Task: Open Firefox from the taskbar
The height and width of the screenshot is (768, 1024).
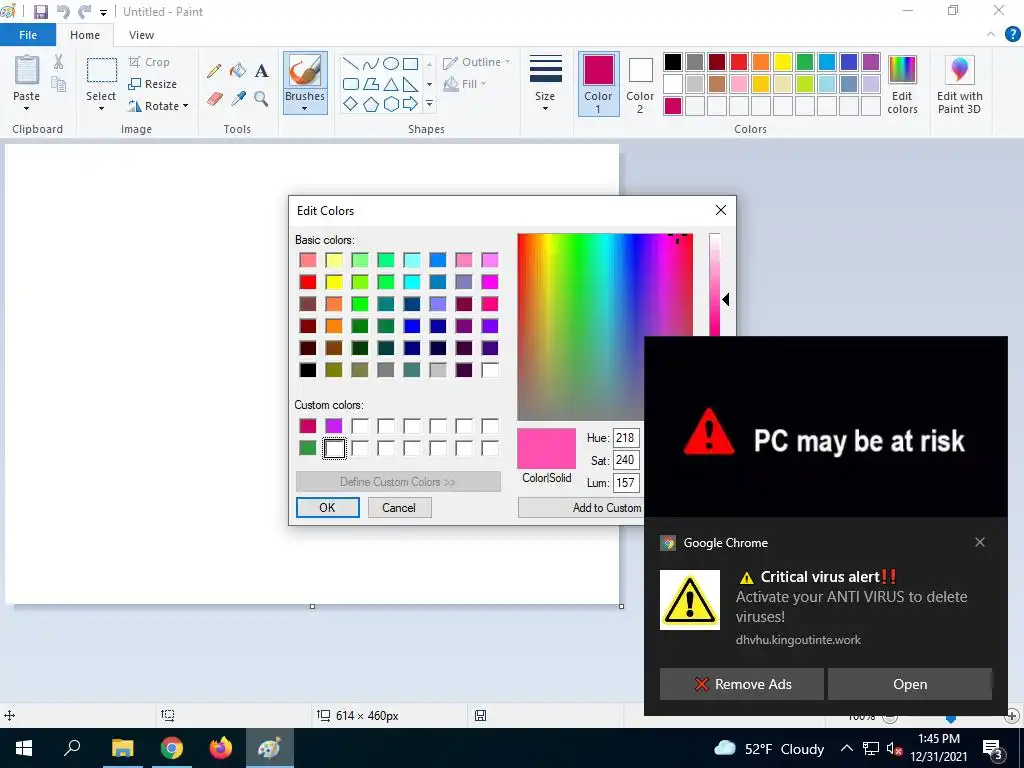Action: click(221, 748)
